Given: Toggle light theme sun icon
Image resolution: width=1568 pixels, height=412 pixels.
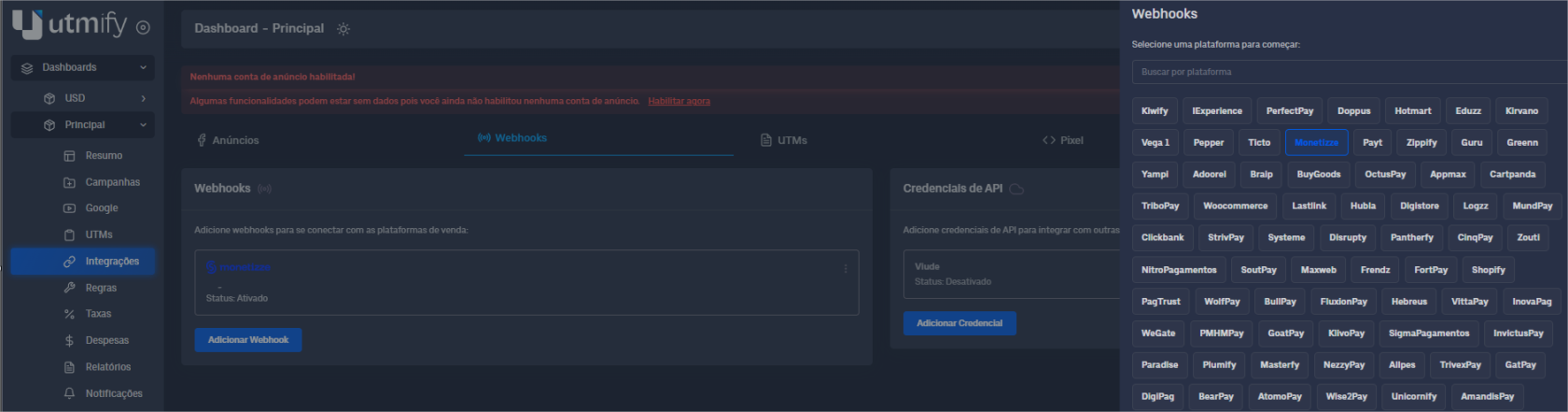Looking at the screenshot, I should click(x=343, y=29).
